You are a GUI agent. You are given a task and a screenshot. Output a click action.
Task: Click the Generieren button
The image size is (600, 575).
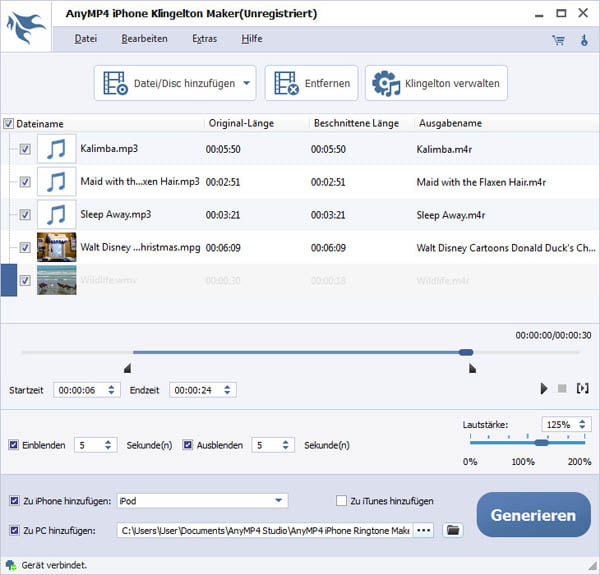click(533, 515)
